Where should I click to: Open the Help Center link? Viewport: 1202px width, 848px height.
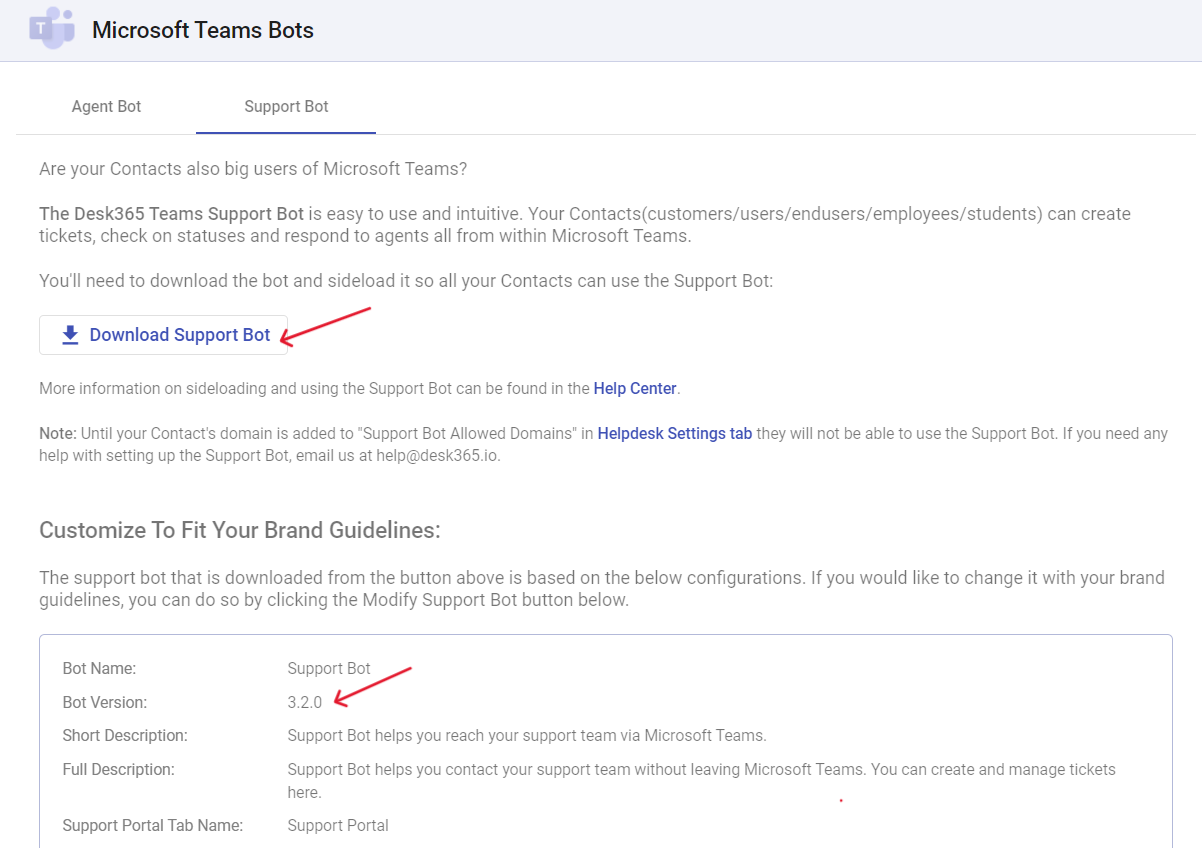click(x=635, y=388)
